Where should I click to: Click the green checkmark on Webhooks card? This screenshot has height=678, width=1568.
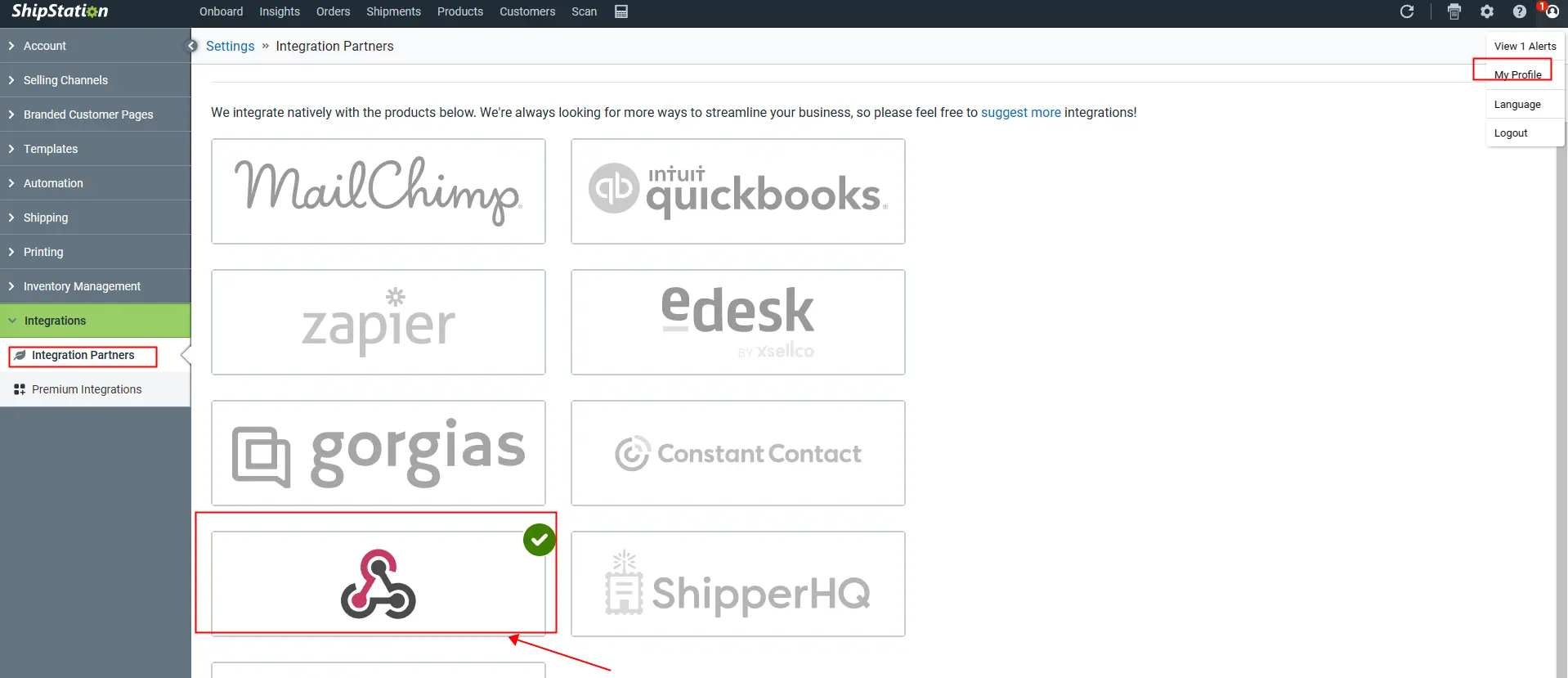pyautogui.click(x=540, y=540)
